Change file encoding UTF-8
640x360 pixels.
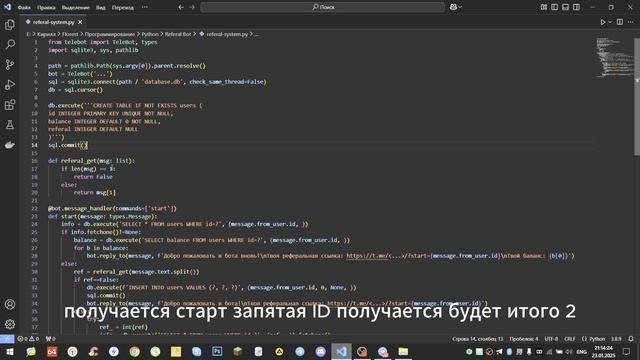click(551, 339)
